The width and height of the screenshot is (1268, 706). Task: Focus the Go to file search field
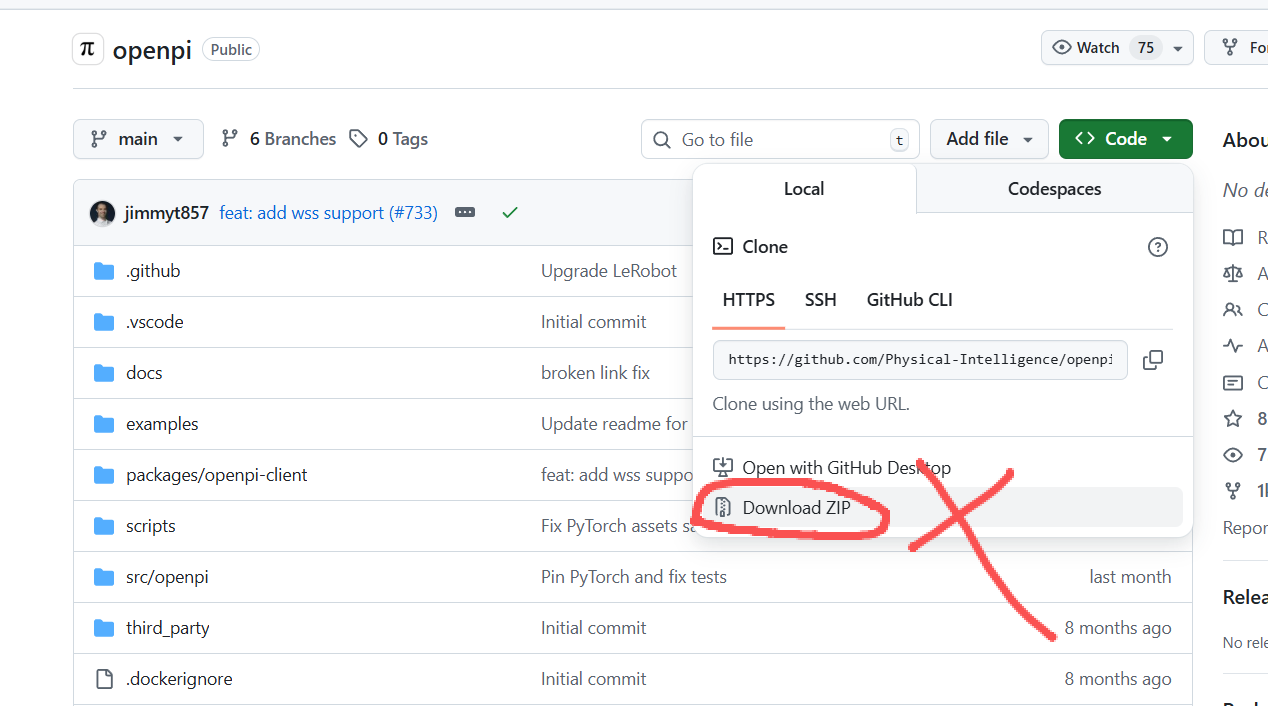click(x=780, y=139)
